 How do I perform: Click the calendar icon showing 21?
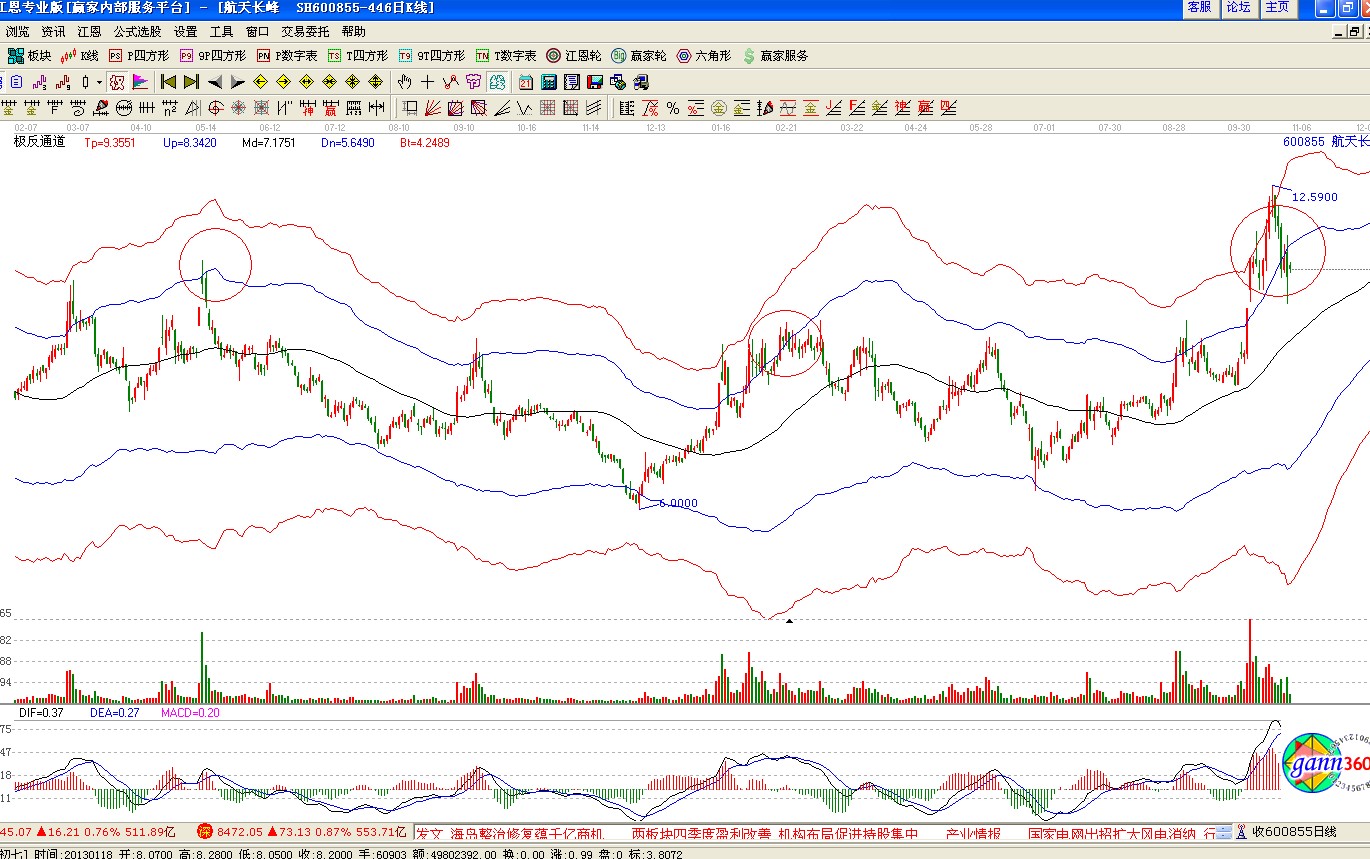(526, 82)
